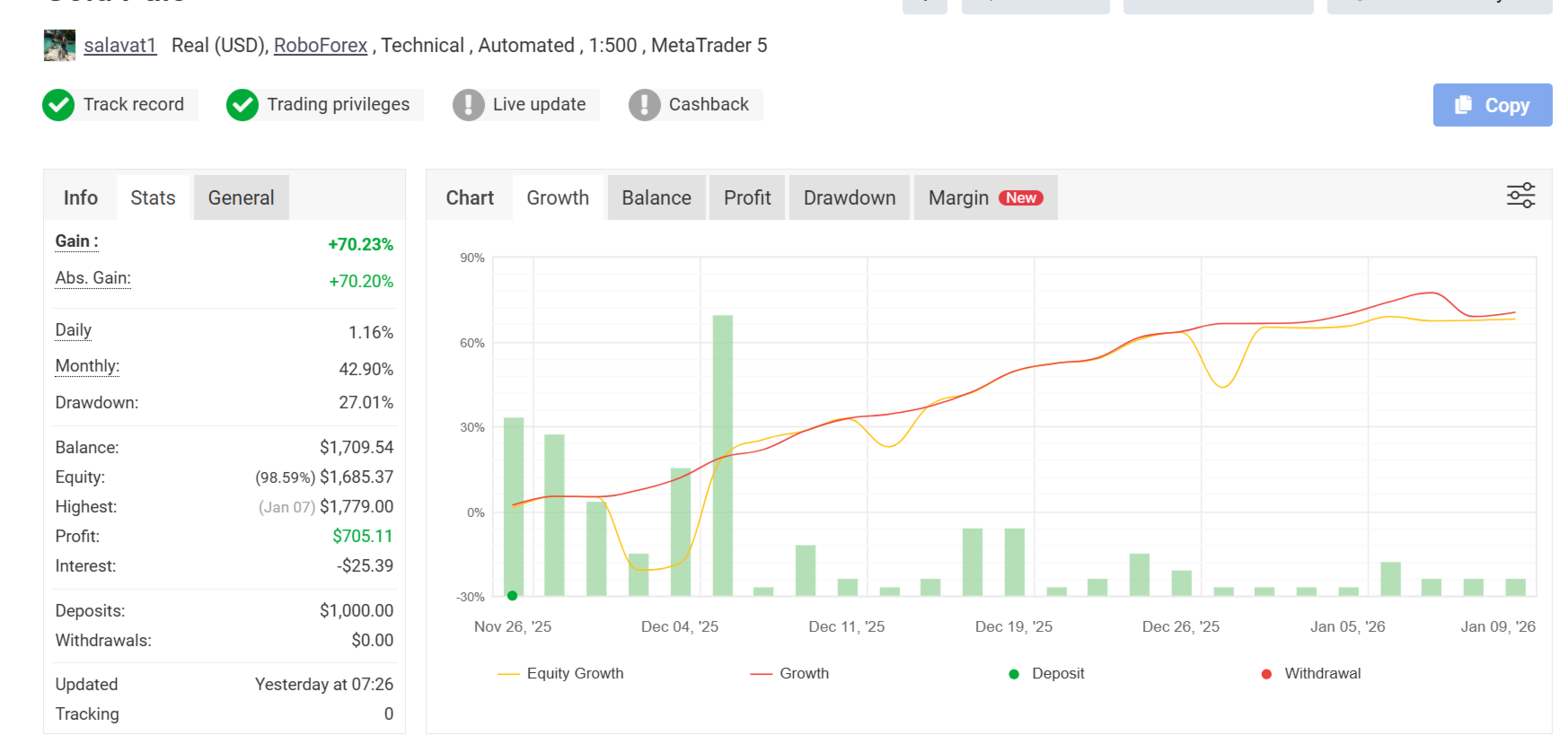Click the green Track record checkmark icon
1568x744 pixels.
coord(59,105)
